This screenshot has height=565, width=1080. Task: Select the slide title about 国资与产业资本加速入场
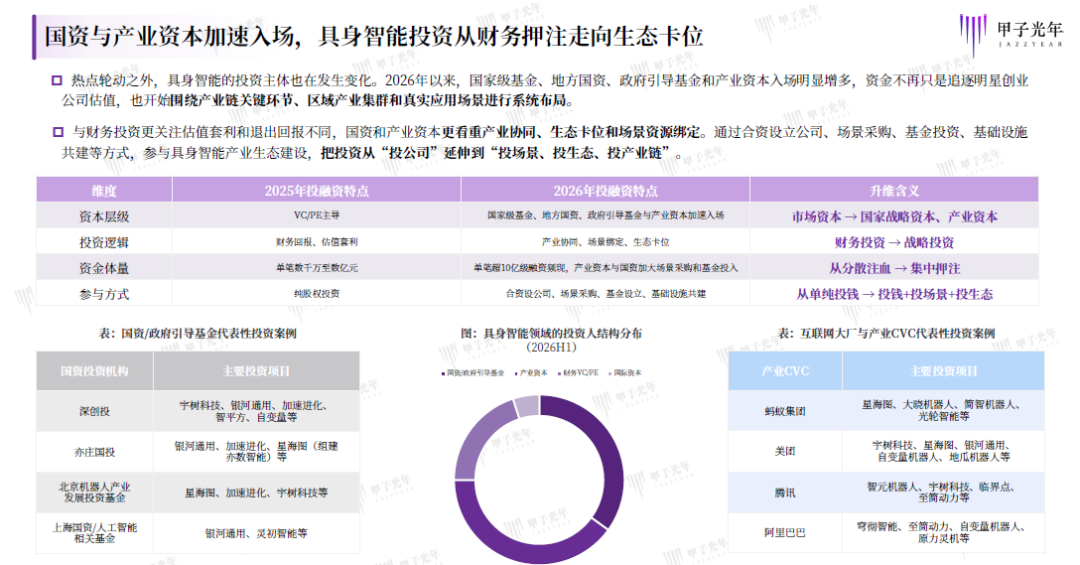tap(373, 36)
